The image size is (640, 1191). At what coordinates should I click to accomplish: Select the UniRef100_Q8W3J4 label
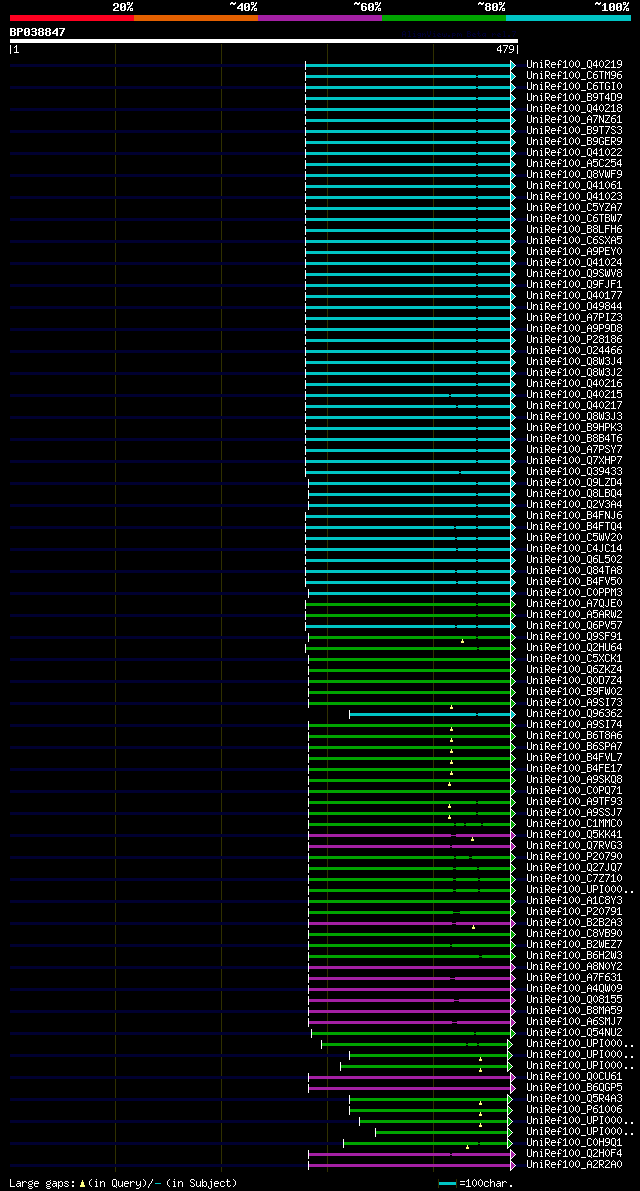[574, 362]
